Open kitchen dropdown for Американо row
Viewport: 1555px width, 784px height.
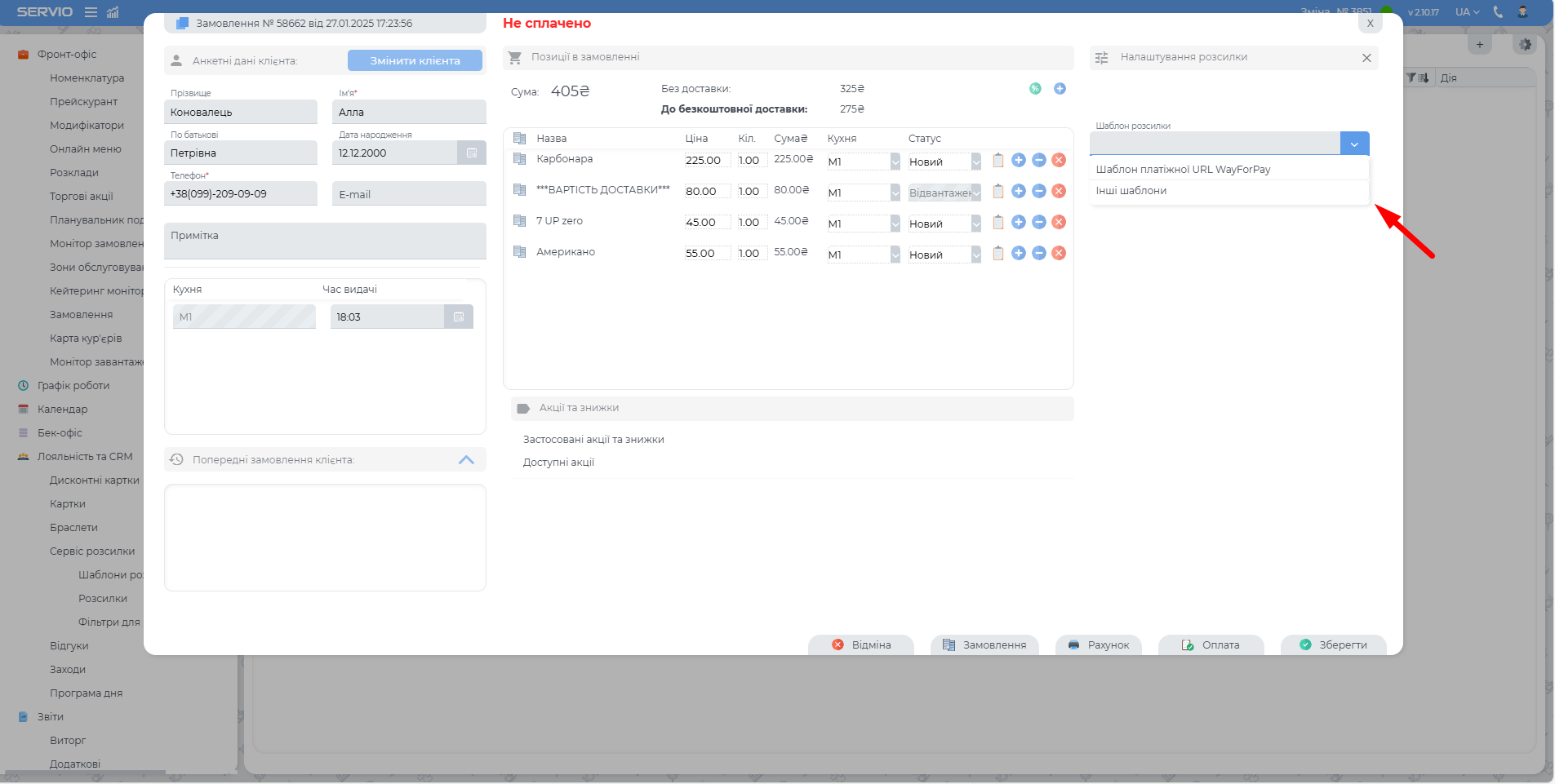click(x=895, y=255)
